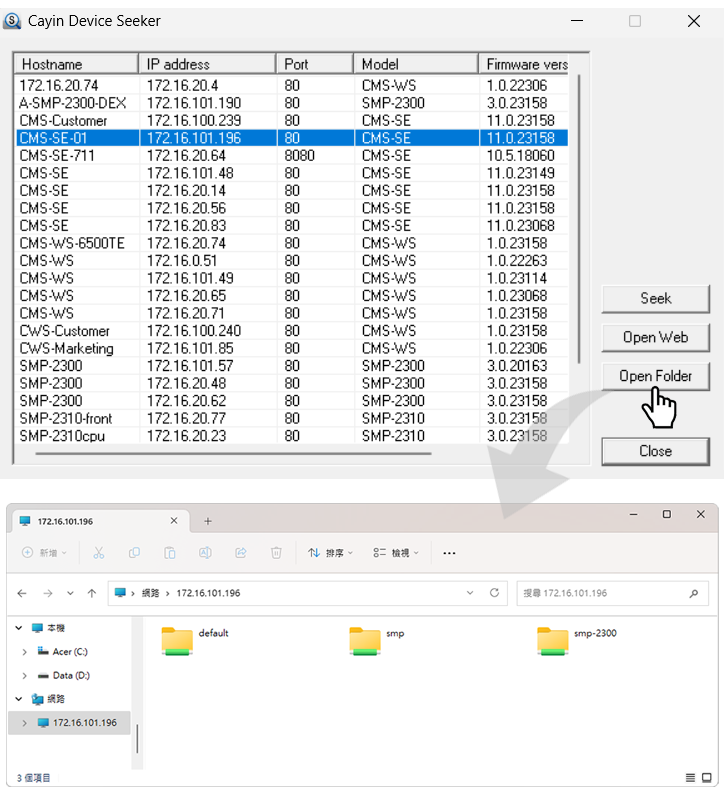Image resolution: width=724 pixels, height=800 pixels.
Task: Select the CWS-Marketing device row
Action: coord(291,348)
